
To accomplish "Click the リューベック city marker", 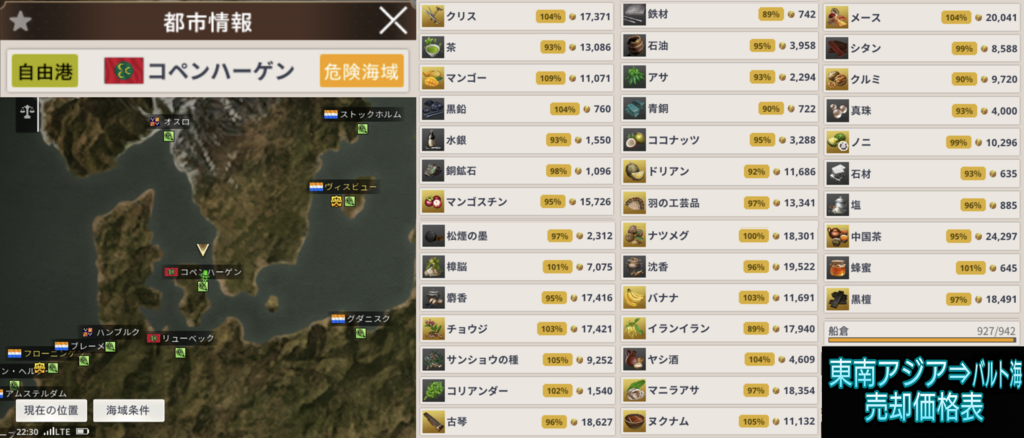I will click(x=181, y=339).
